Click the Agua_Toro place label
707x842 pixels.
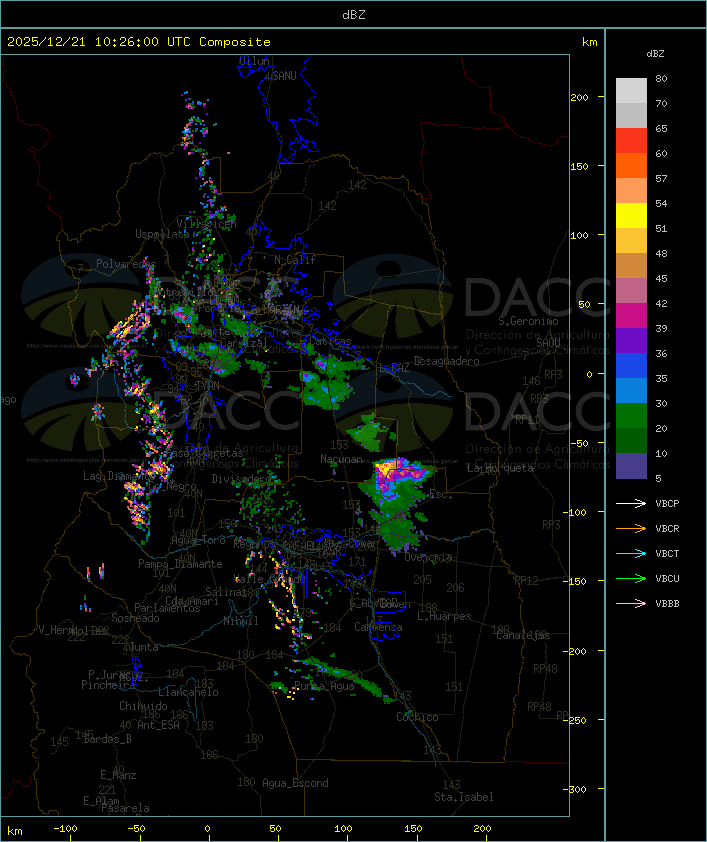[x=198, y=540]
